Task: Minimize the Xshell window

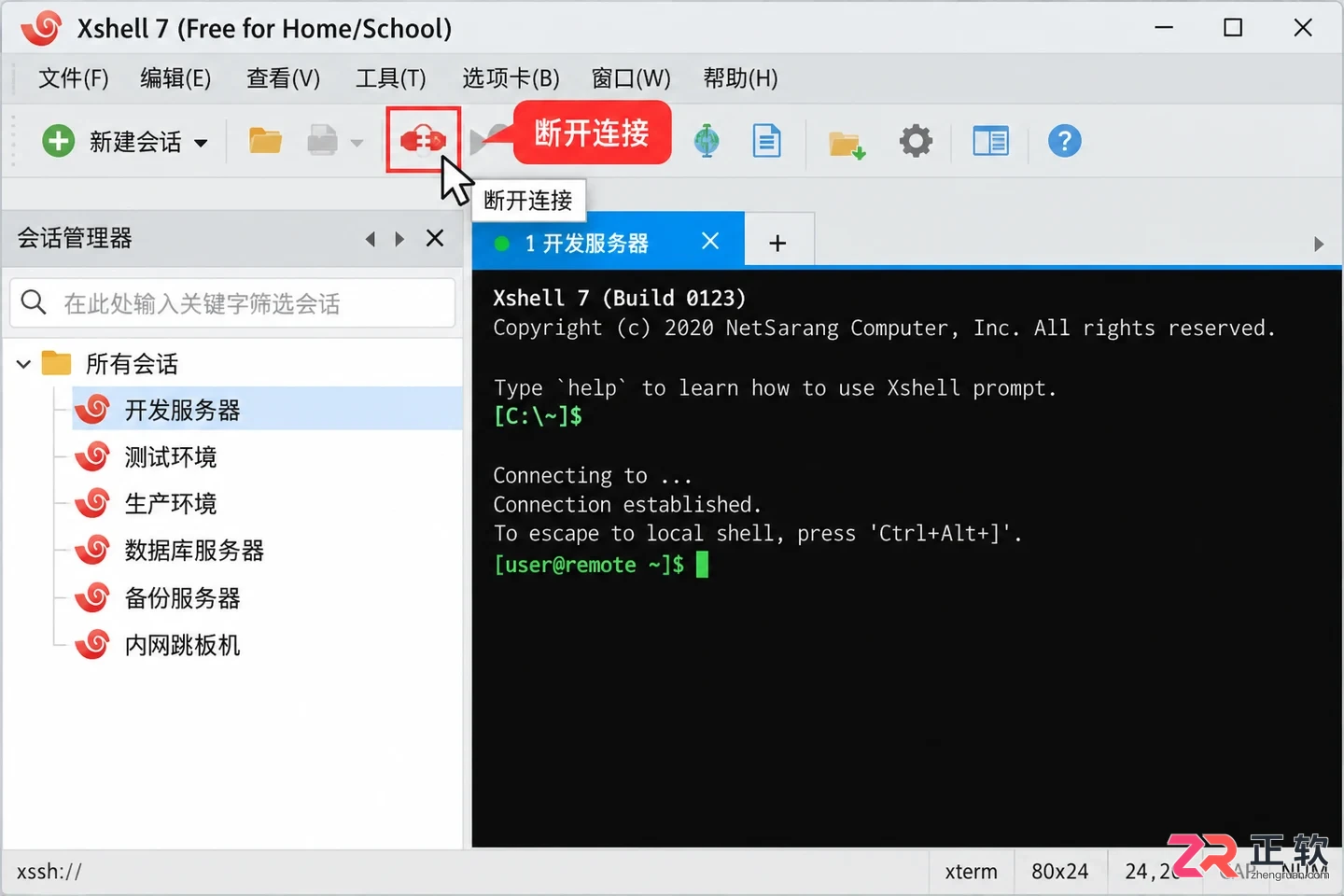Action: pyautogui.click(x=1164, y=28)
